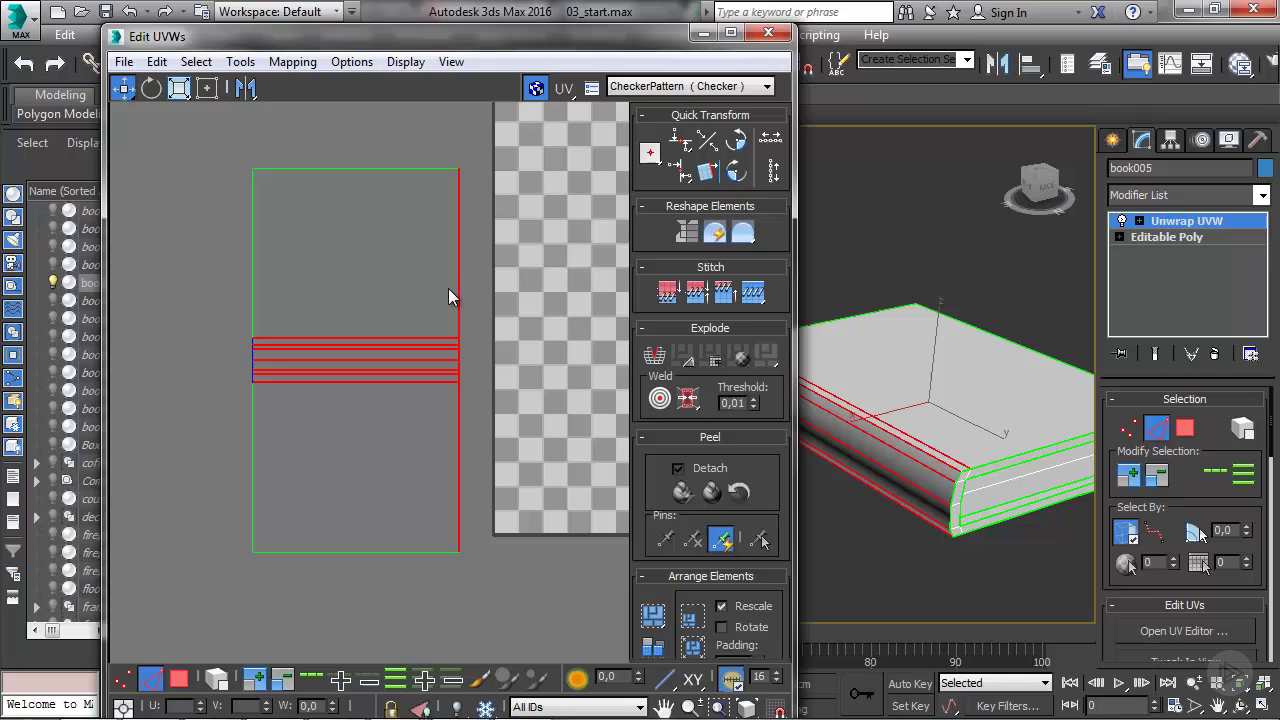Open the Tools menu in Edit UVWs
The image size is (1280, 720).
[x=240, y=62]
